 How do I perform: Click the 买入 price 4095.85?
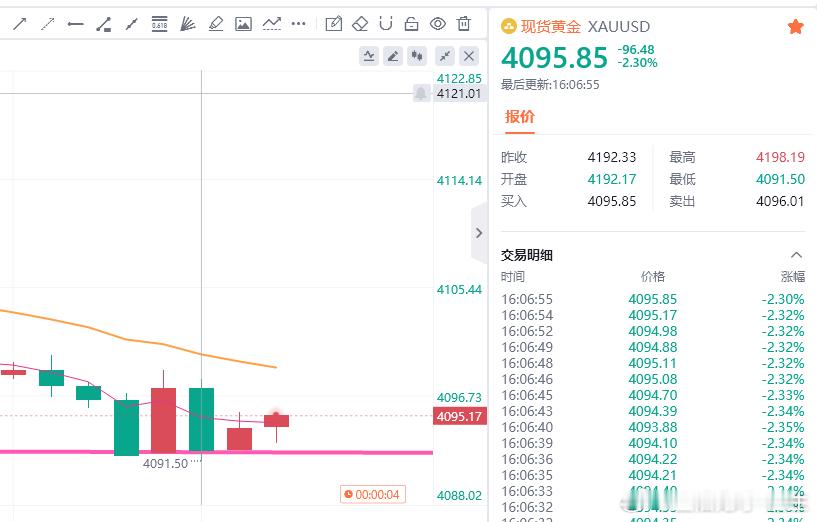[612, 201]
